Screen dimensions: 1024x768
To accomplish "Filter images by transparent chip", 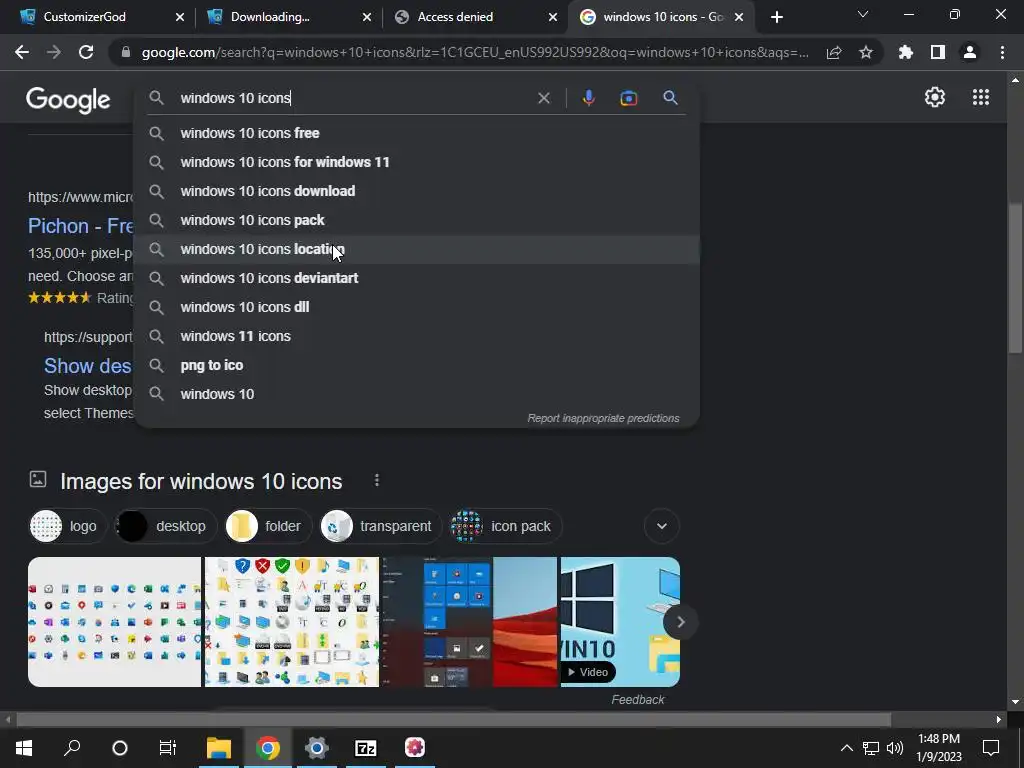I will tap(379, 526).
